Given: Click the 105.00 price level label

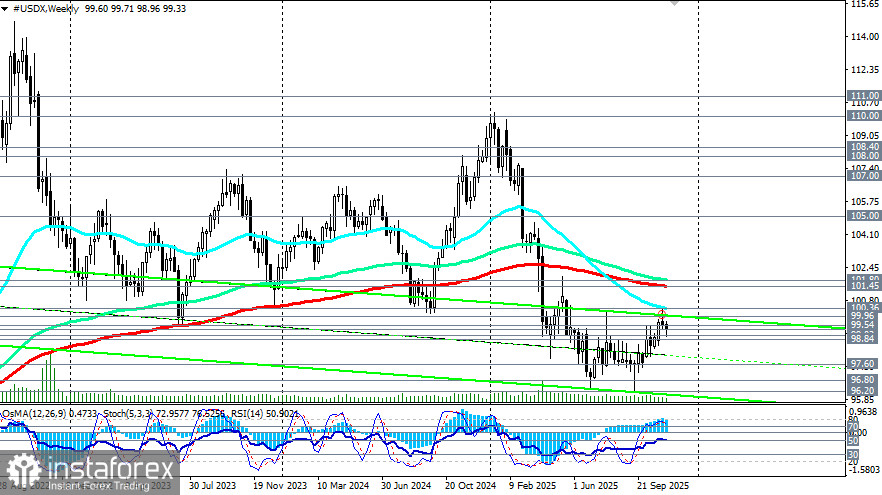Looking at the screenshot, I should 865,215.
